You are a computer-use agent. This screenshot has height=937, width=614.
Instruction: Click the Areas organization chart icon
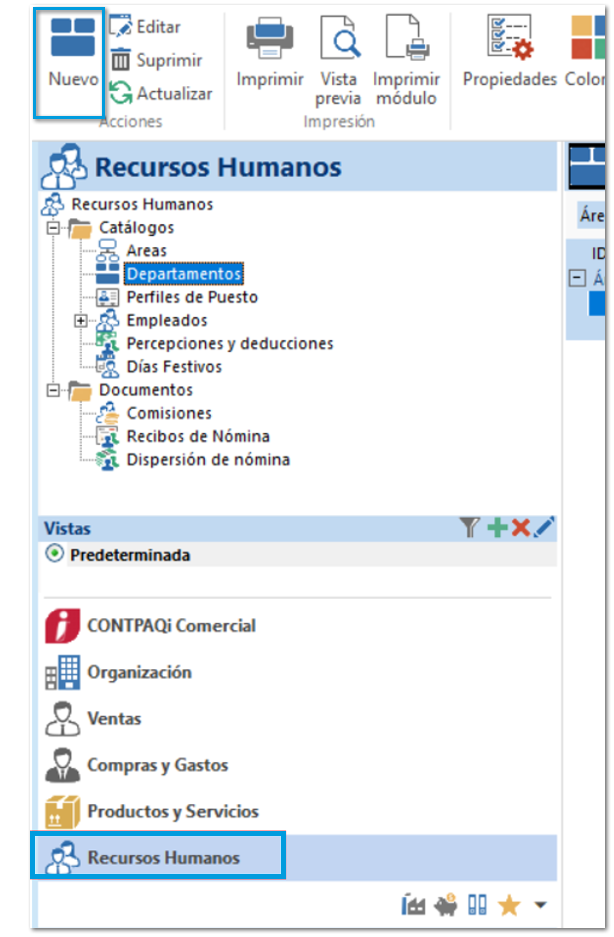tap(108, 251)
